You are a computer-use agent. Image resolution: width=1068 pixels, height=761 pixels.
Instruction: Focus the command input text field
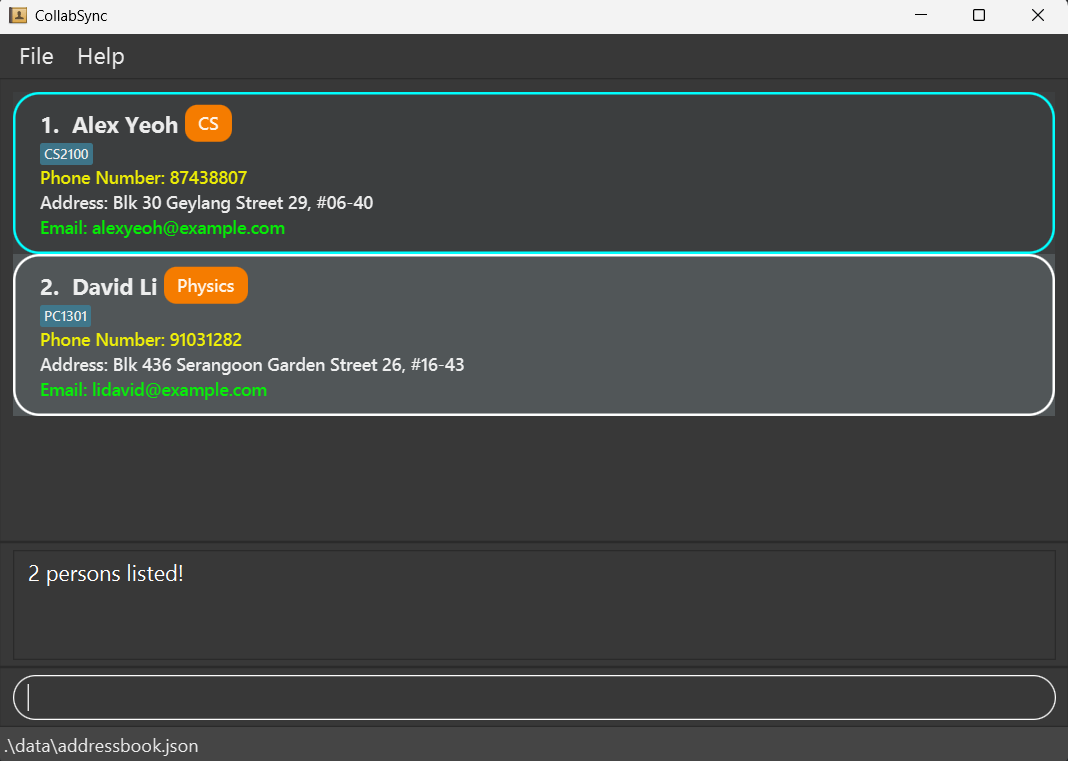coord(534,697)
